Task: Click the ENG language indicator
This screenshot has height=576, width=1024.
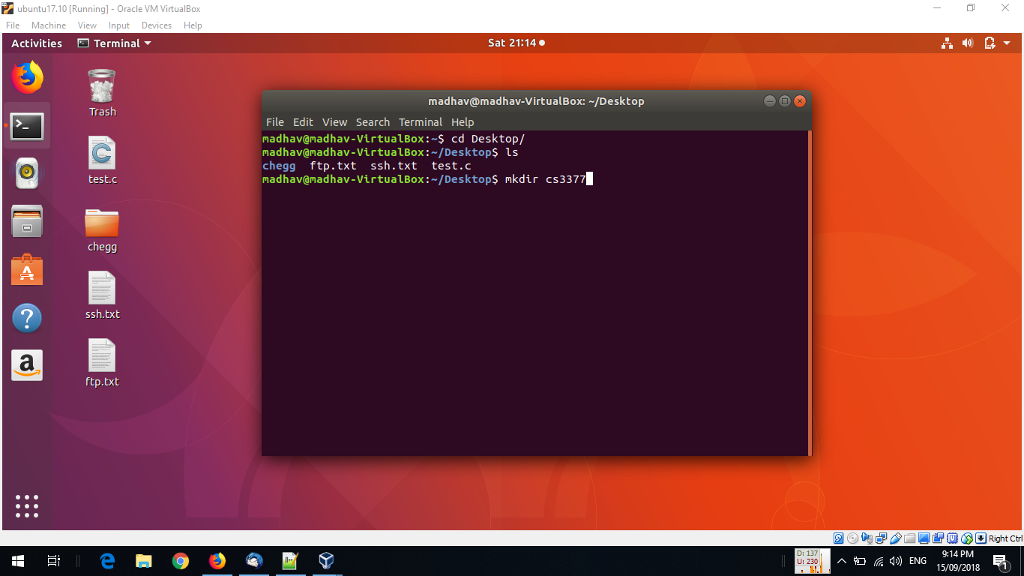Action: point(918,561)
